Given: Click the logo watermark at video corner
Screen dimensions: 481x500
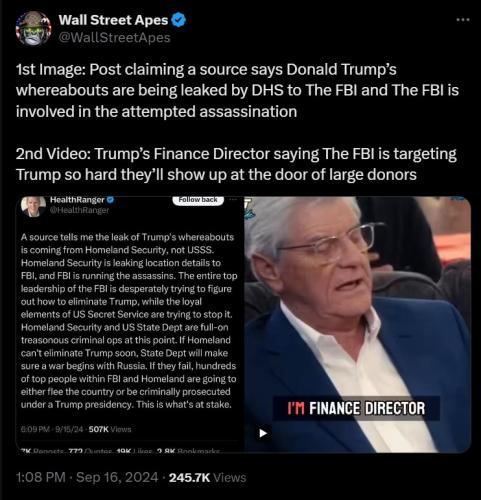Looking at the screenshot, I should click(x=249, y=208).
